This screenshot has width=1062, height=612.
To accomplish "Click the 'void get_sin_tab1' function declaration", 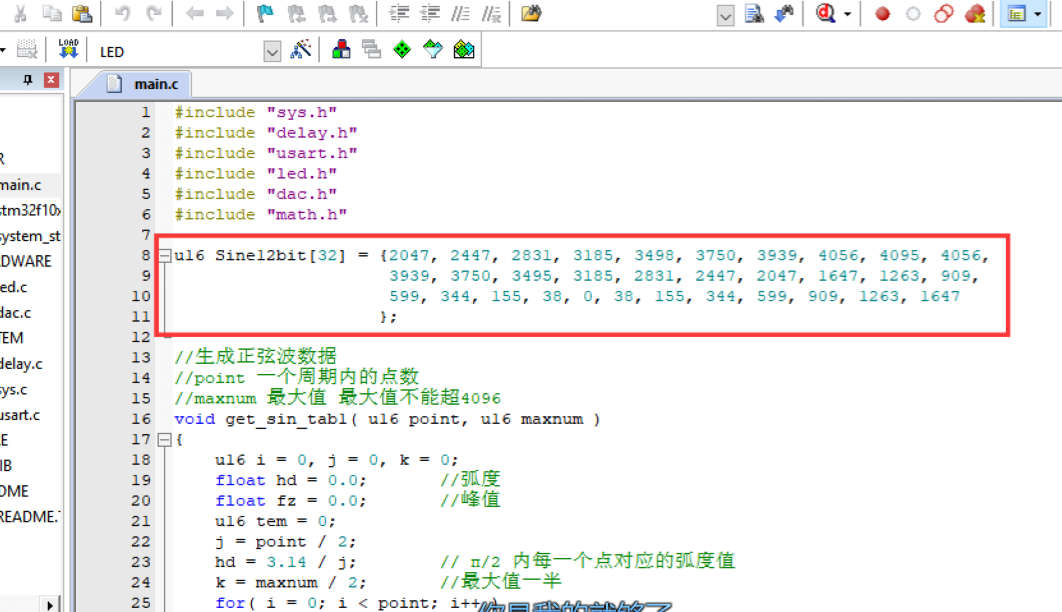I will 387,419.
